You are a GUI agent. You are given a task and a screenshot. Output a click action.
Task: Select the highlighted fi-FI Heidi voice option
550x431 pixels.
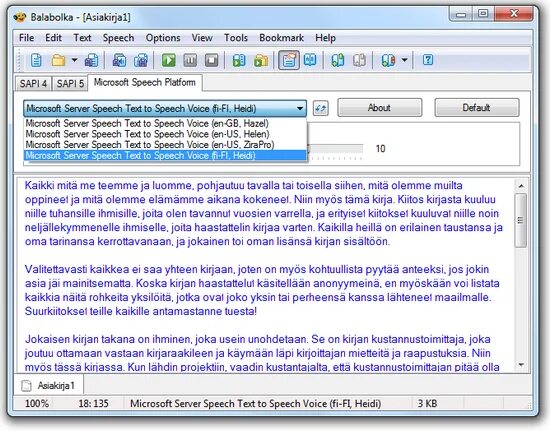pyautogui.click(x=165, y=155)
